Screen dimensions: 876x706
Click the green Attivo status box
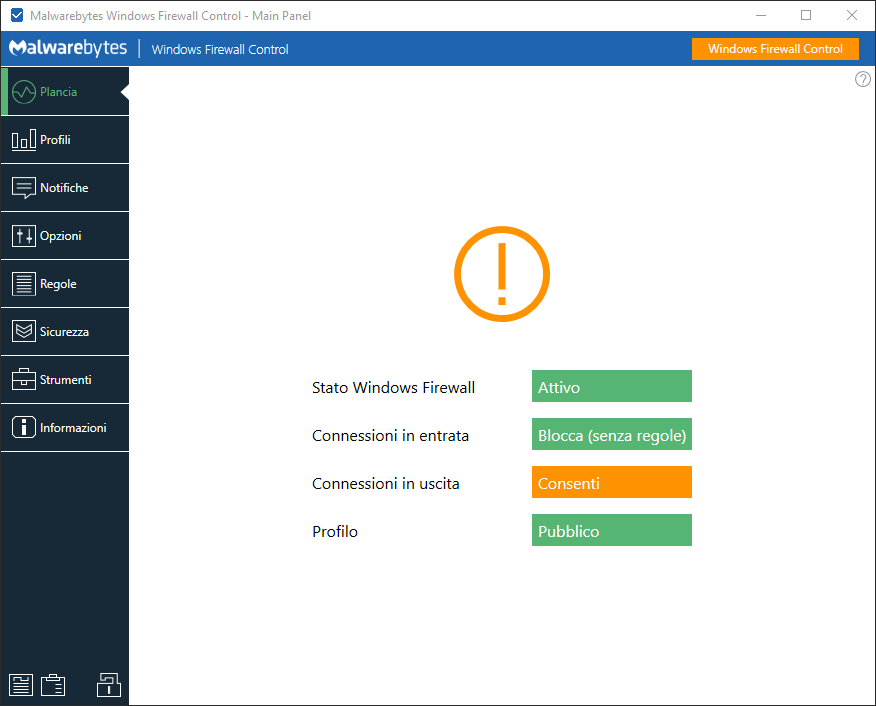[x=612, y=386]
